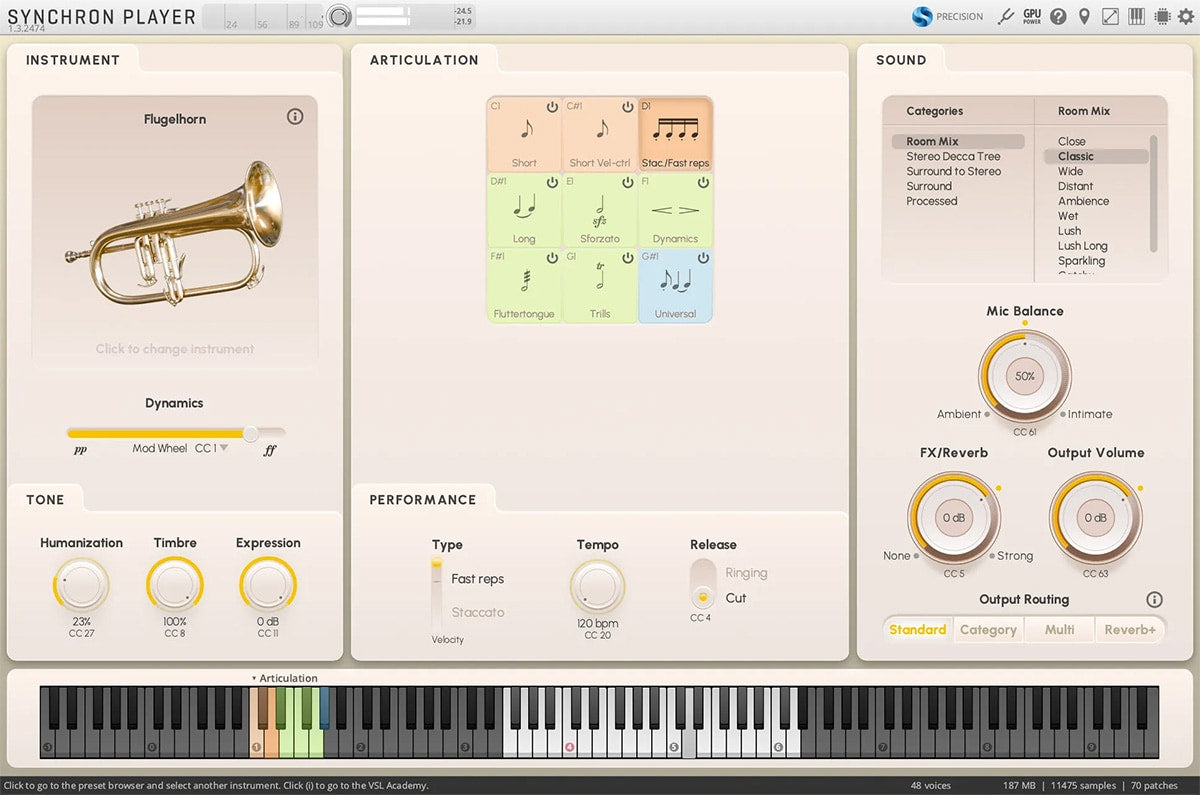Click the Expression knob
The height and width of the screenshot is (795, 1200).
268,585
